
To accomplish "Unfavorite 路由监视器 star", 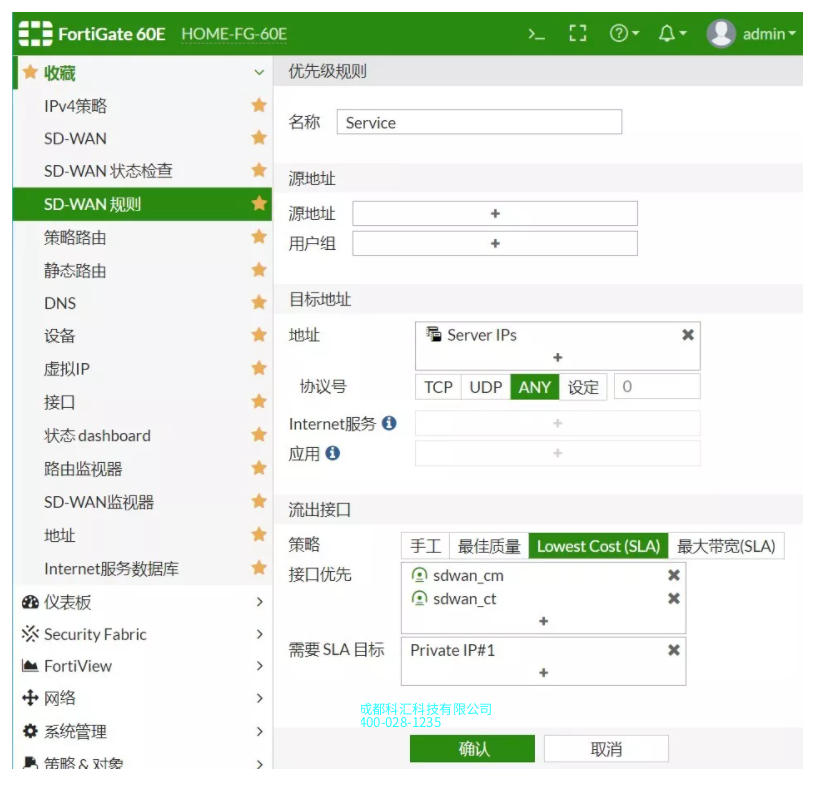I will [259, 468].
